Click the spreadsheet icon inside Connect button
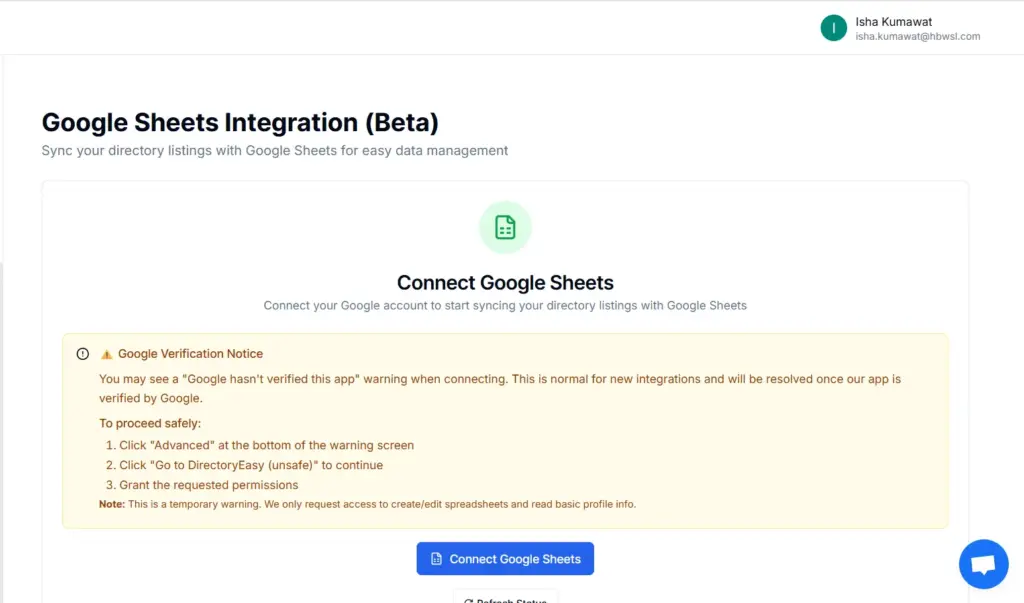The height and width of the screenshot is (603, 1024). point(437,558)
